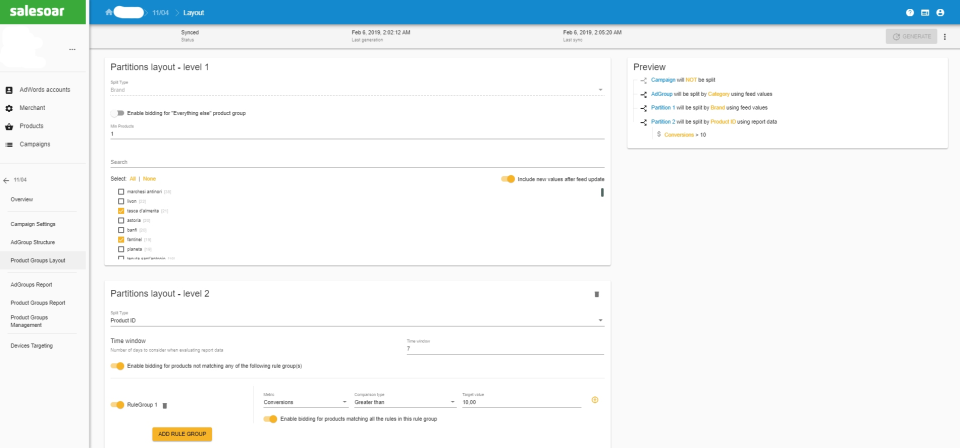Click the split icon beside AdGroup preview line
Viewport: 960px width, 448px height.
pyautogui.click(x=643, y=94)
